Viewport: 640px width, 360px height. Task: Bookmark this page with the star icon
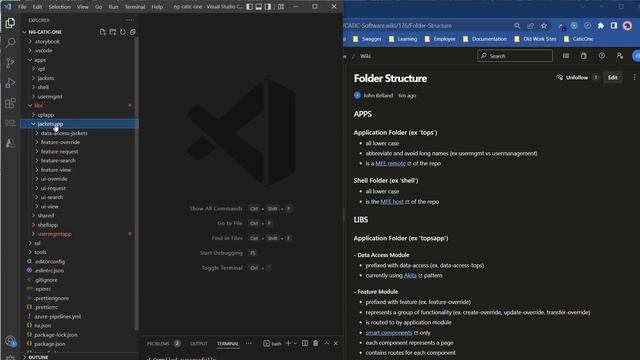(544, 26)
